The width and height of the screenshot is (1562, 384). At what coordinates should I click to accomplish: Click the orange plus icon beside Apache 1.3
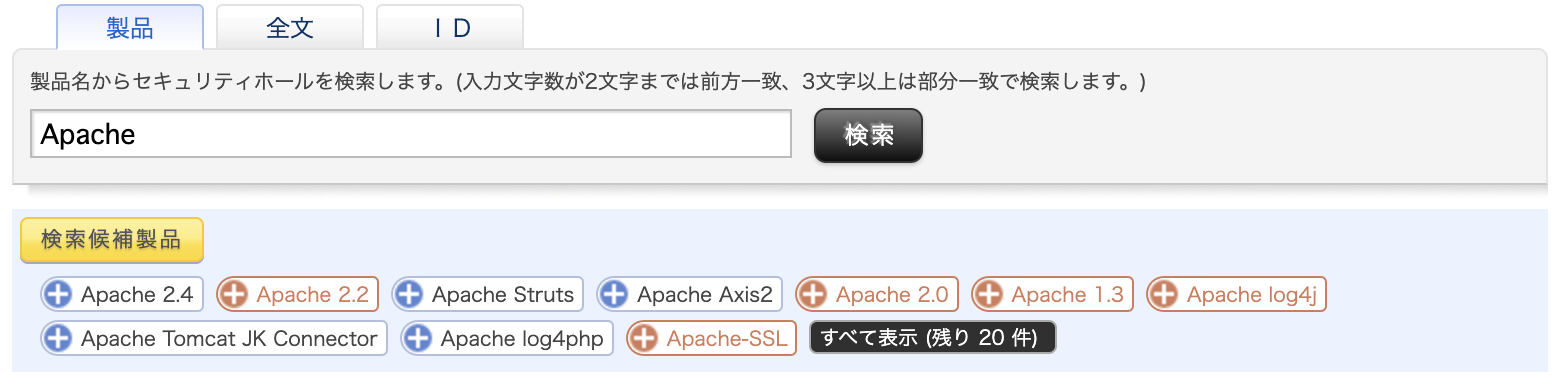(989, 295)
